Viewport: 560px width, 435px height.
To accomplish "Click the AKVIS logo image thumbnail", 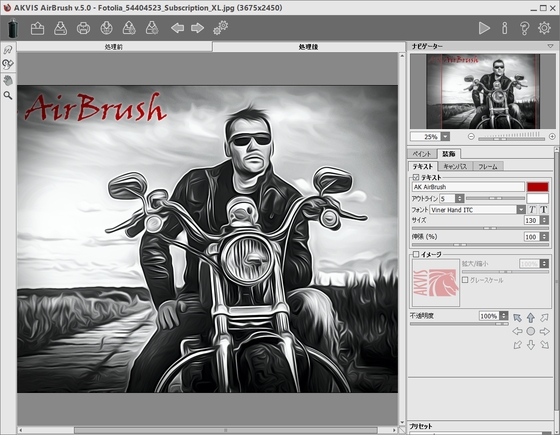I will [436, 283].
